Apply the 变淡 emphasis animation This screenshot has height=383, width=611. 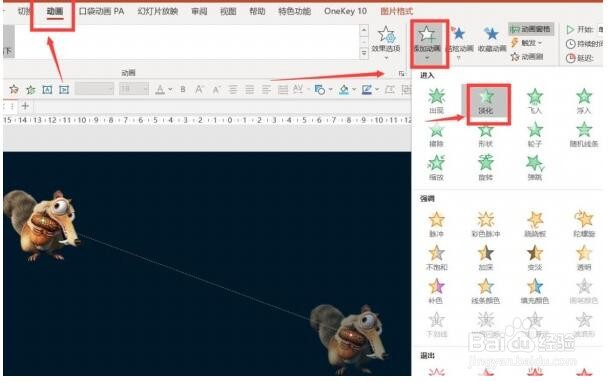click(x=535, y=258)
